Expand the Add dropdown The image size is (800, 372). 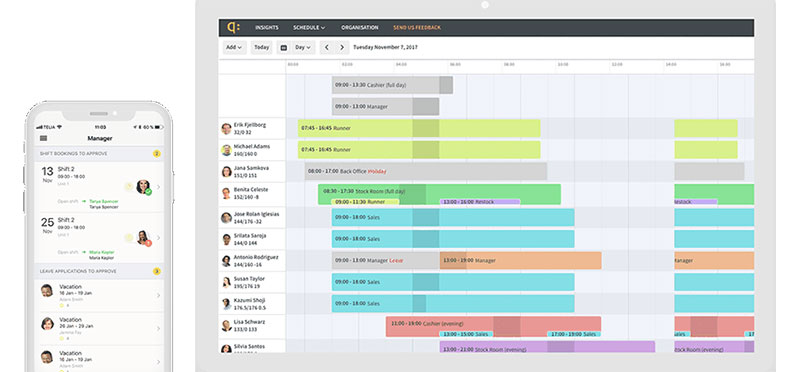[x=235, y=47]
